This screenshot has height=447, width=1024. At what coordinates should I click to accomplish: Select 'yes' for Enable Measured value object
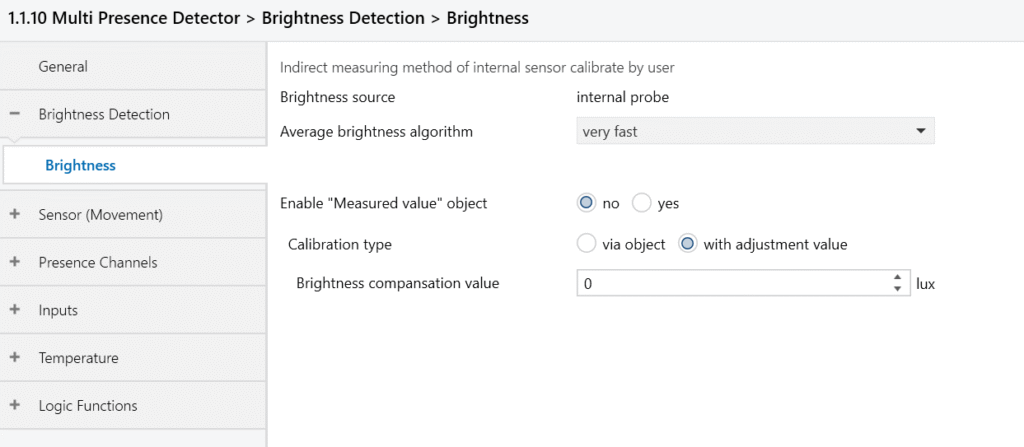click(641, 203)
